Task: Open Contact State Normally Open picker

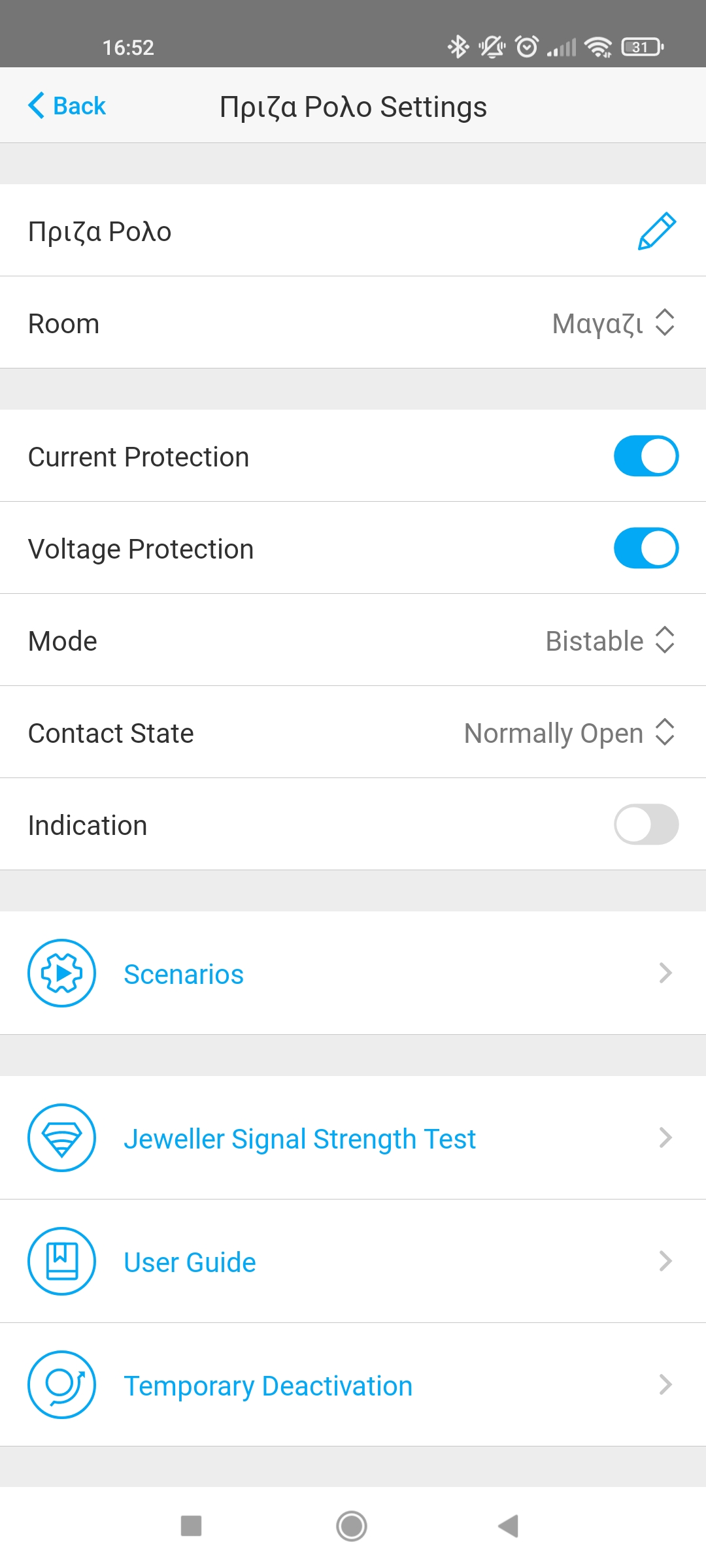Action: point(569,732)
